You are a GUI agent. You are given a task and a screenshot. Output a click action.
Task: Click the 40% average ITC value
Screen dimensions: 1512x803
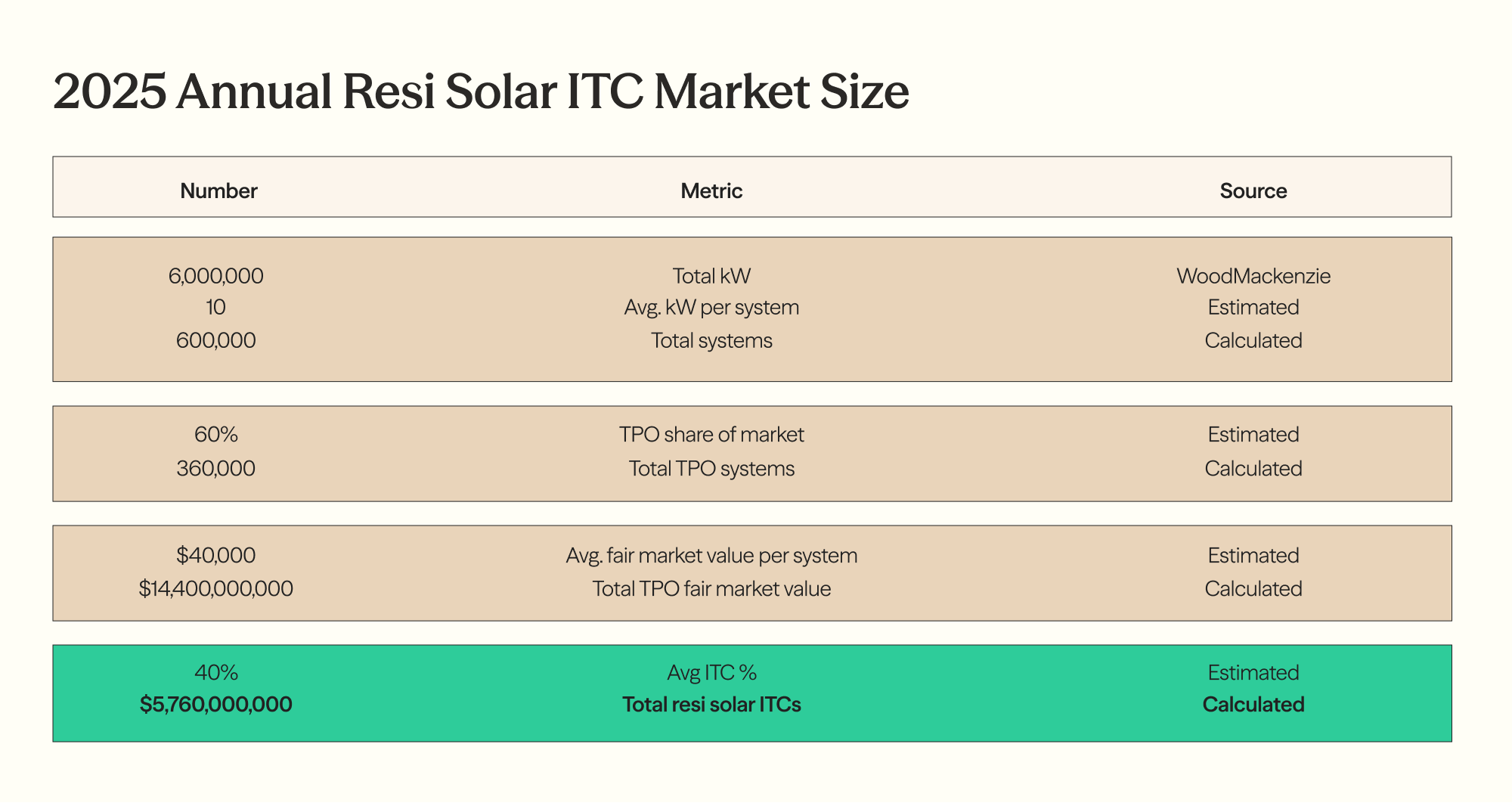[216, 673]
